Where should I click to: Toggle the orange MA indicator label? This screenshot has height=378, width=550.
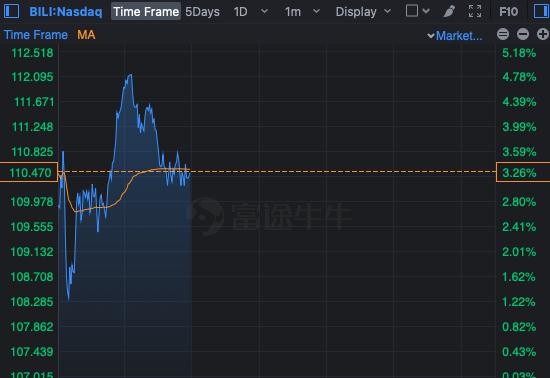point(86,35)
